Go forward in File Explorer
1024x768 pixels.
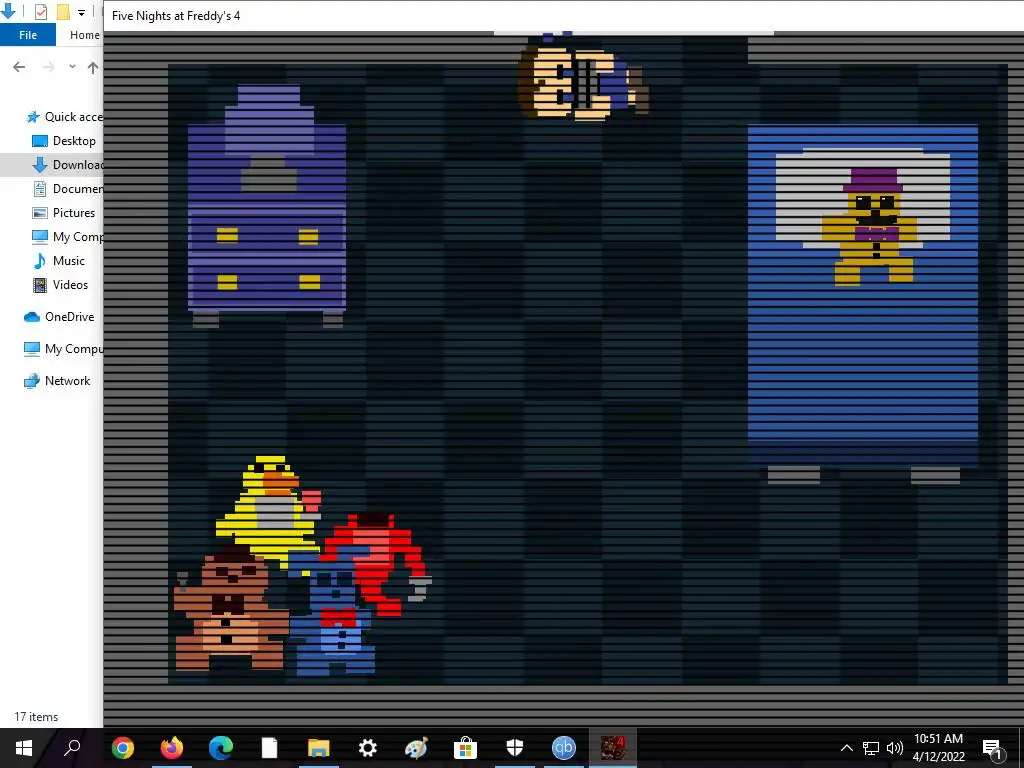point(48,67)
